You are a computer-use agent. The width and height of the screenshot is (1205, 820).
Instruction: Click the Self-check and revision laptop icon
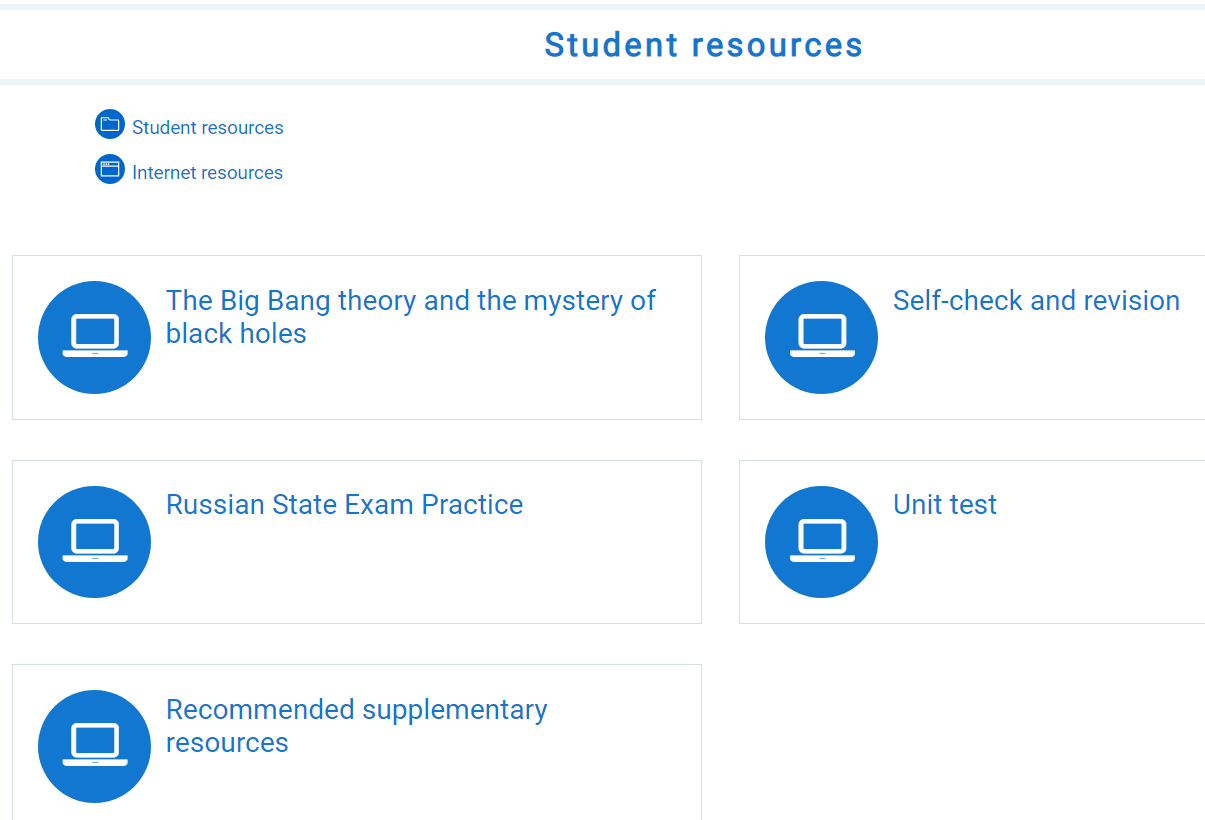click(821, 337)
